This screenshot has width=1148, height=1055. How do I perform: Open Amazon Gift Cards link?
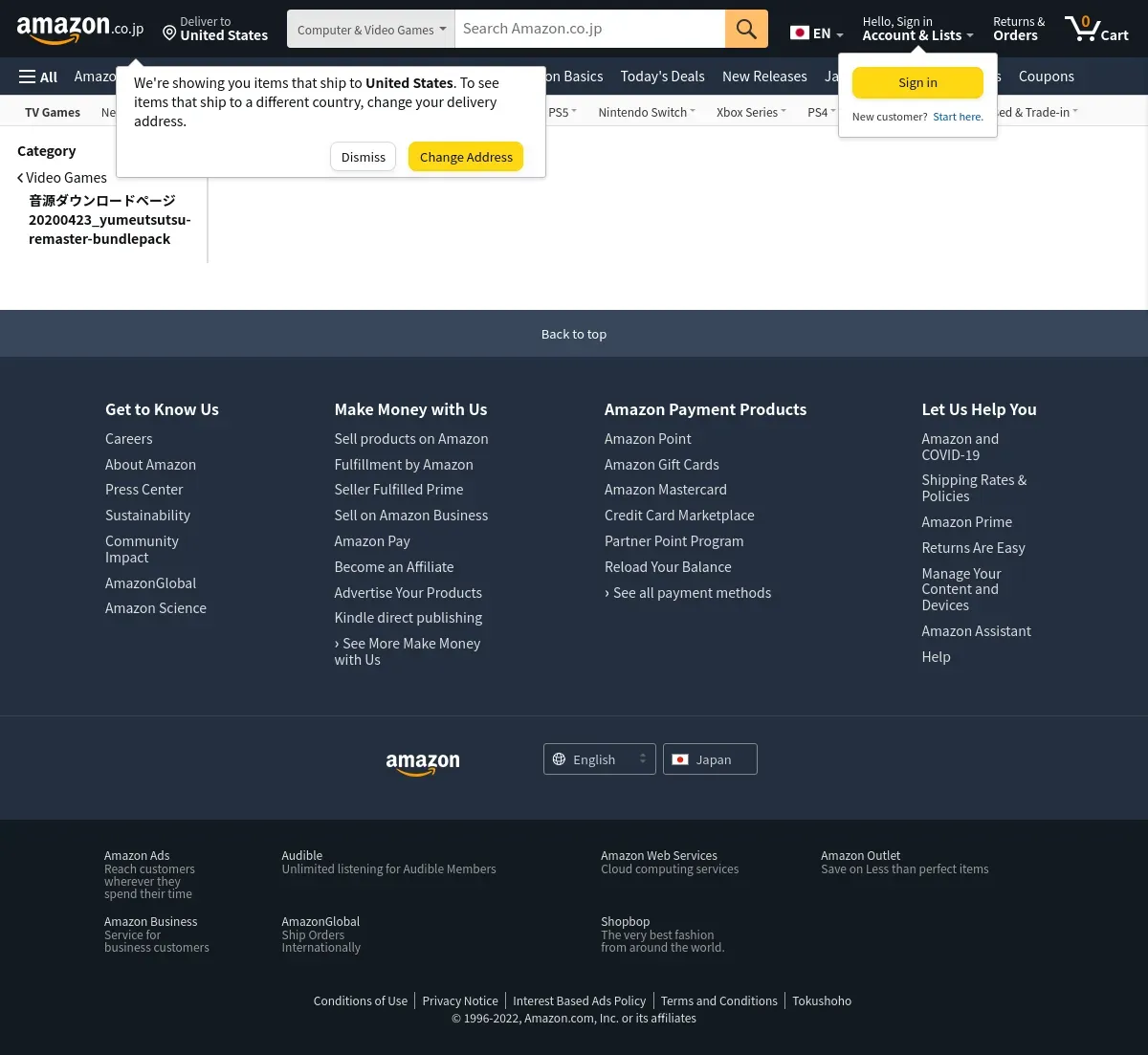662,465
